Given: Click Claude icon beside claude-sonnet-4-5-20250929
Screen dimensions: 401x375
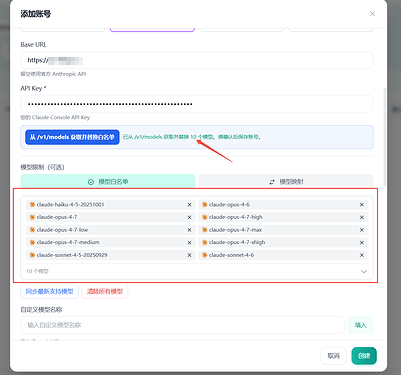Looking at the screenshot, I should [32, 255].
